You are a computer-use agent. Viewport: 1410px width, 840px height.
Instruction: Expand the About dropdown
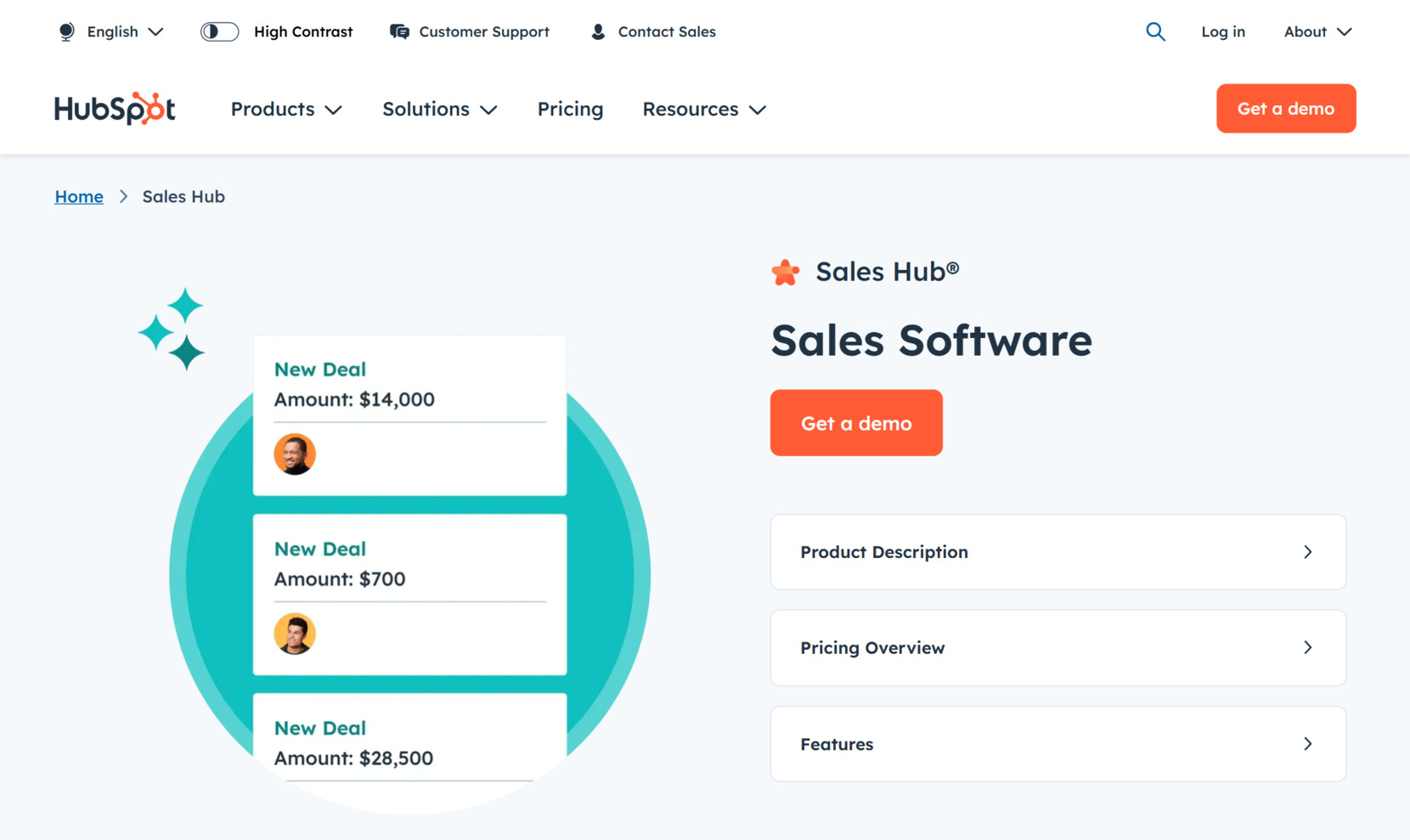tap(1317, 31)
